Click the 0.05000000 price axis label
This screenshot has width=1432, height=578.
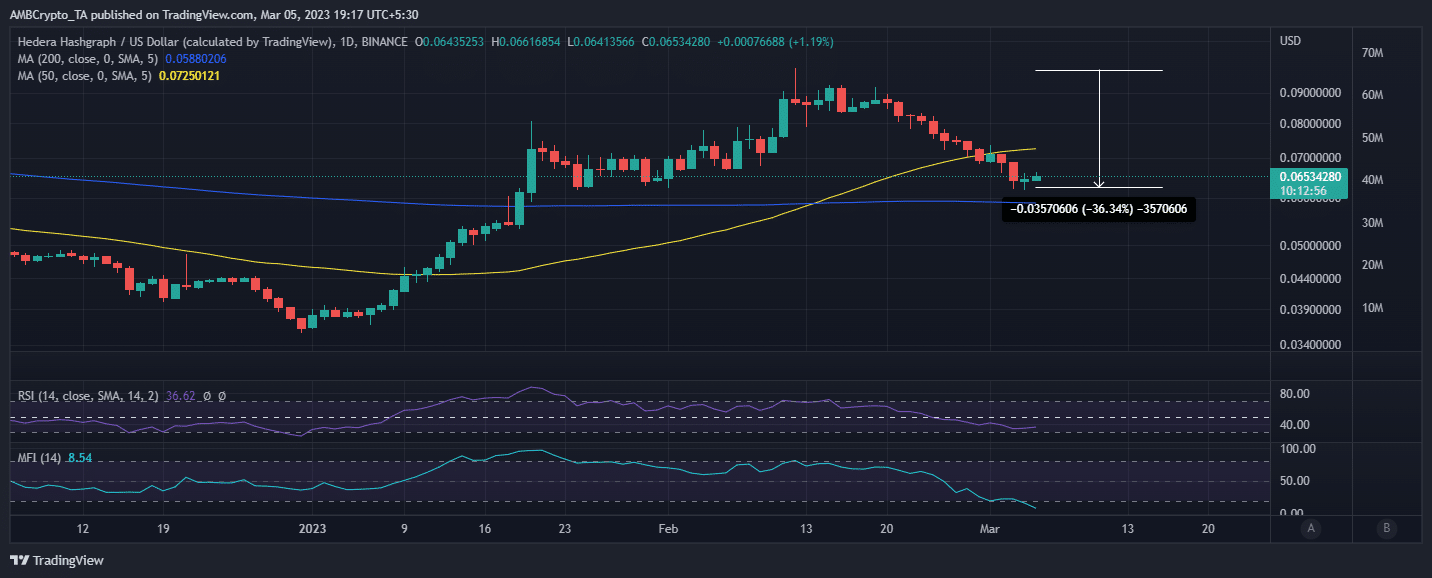[1311, 245]
